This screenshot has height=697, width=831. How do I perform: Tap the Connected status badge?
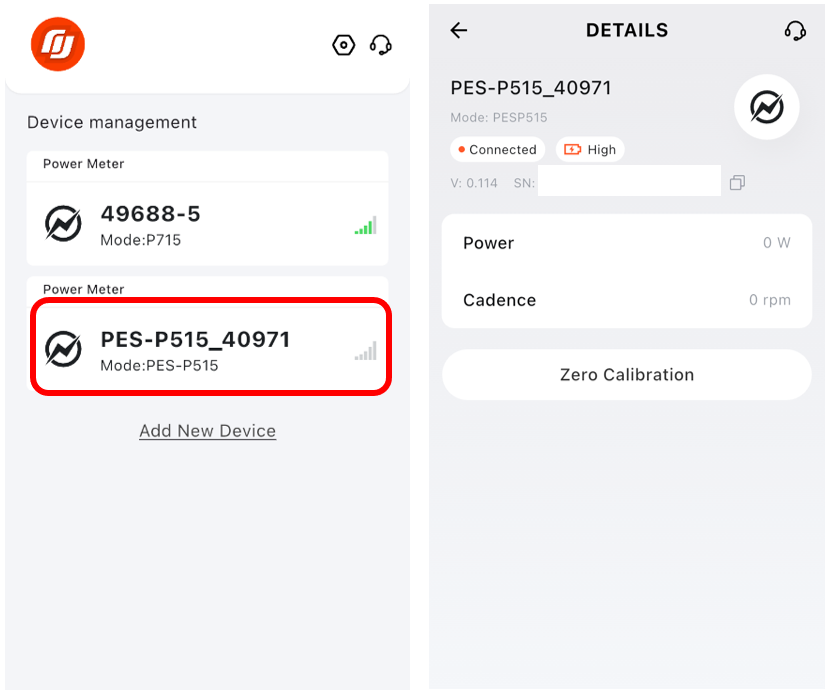[x=497, y=149]
